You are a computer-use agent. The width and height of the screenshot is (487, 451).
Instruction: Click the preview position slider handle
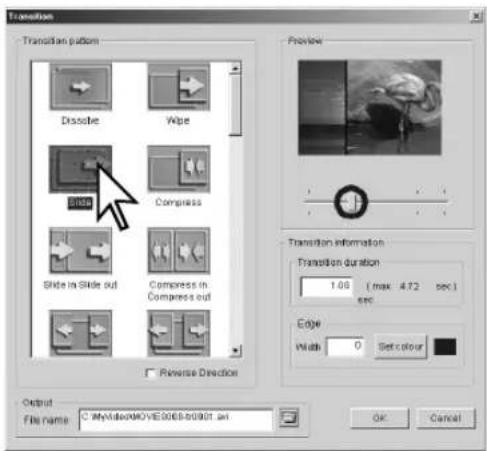click(351, 201)
